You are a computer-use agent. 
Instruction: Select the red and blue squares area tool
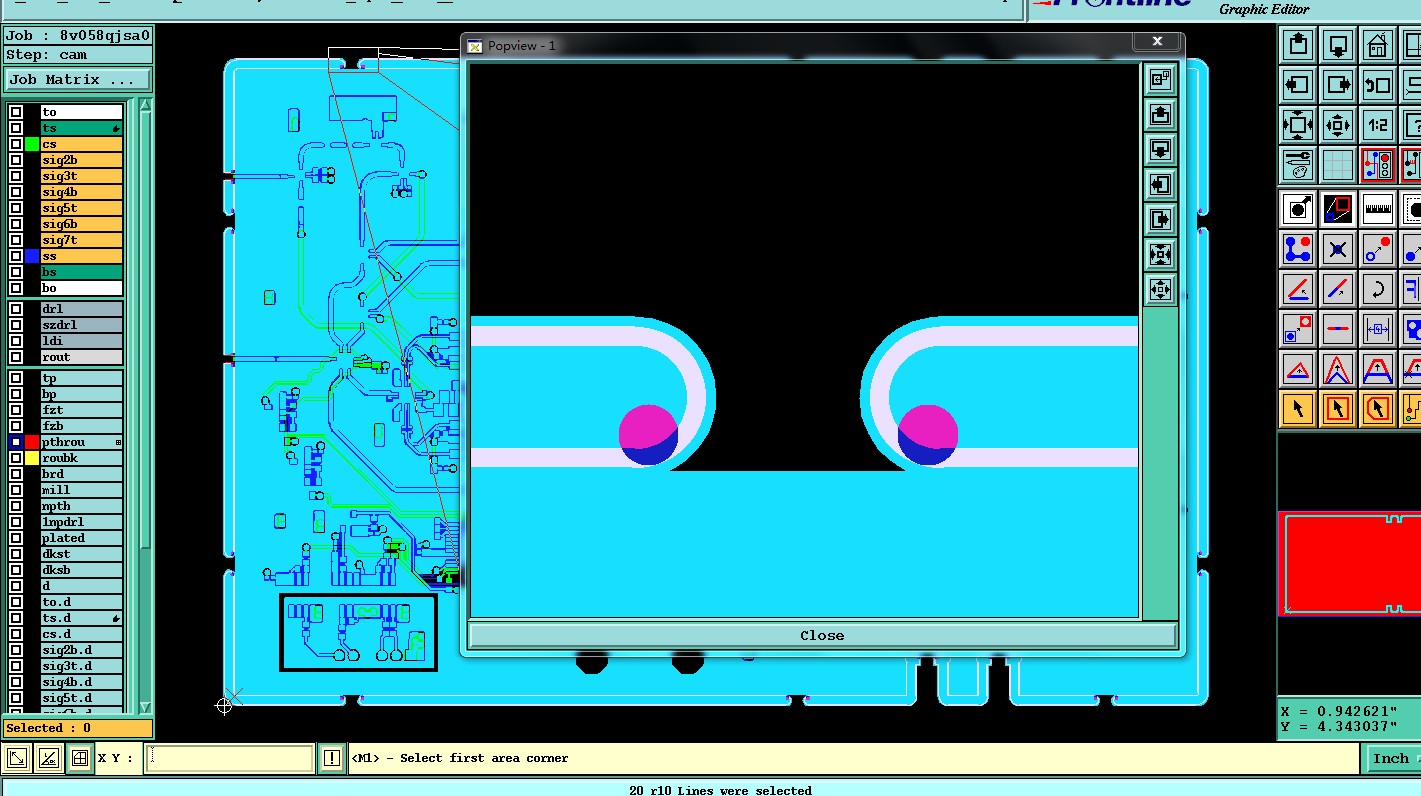pyautogui.click(x=1338, y=209)
